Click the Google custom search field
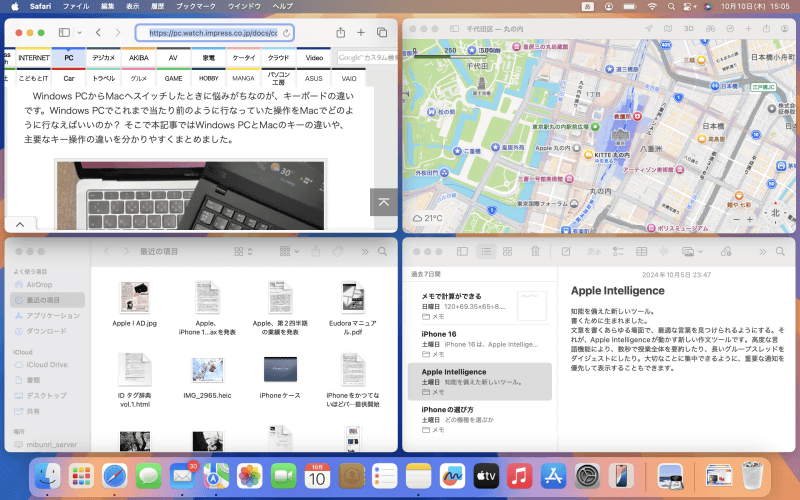This screenshot has height=500, width=800. pyautogui.click(x=367, y=58)
